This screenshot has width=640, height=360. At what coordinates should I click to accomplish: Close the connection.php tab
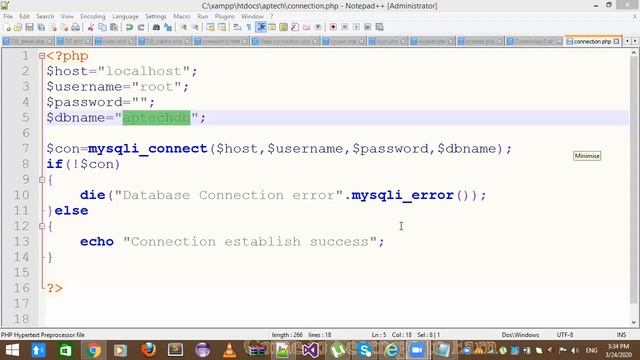click(x=616, y=41)
